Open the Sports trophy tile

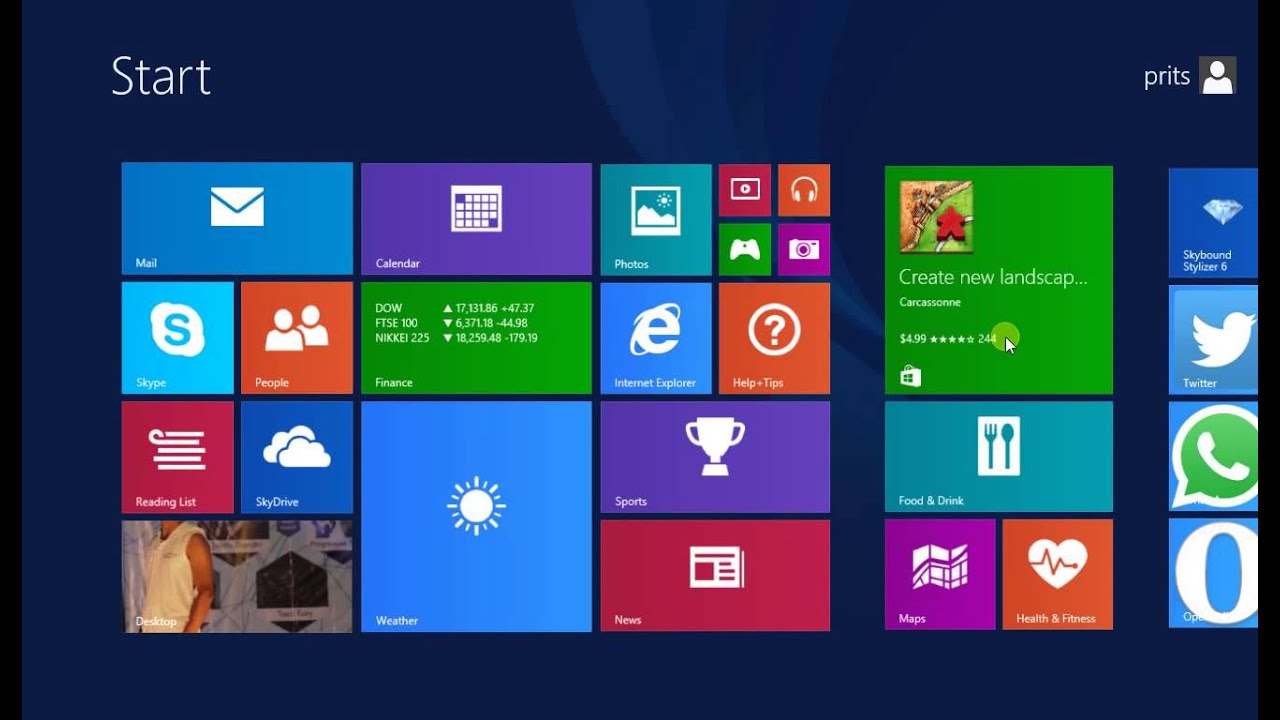715,457
